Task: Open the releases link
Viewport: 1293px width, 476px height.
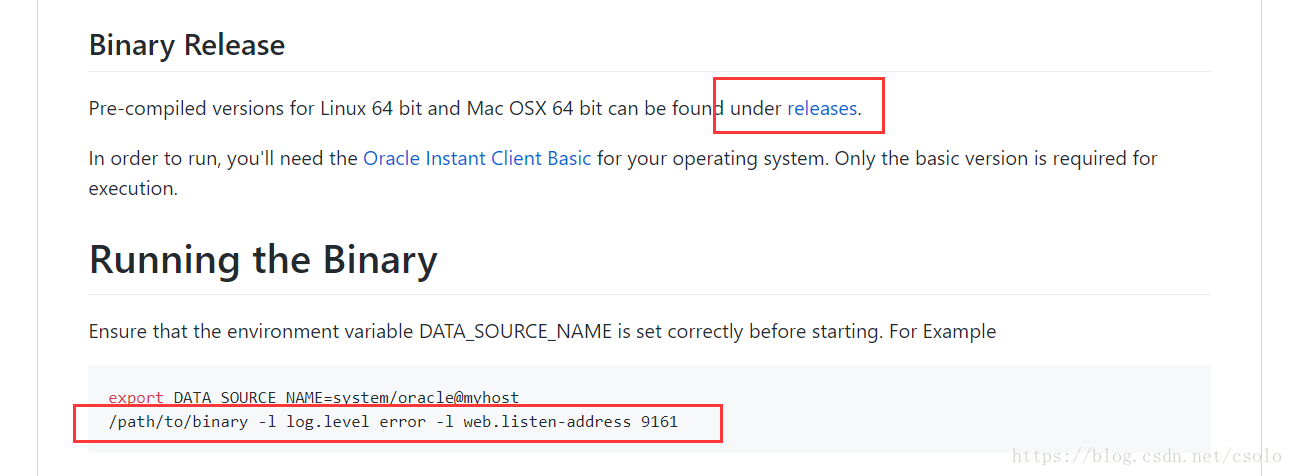Action: 822,108
